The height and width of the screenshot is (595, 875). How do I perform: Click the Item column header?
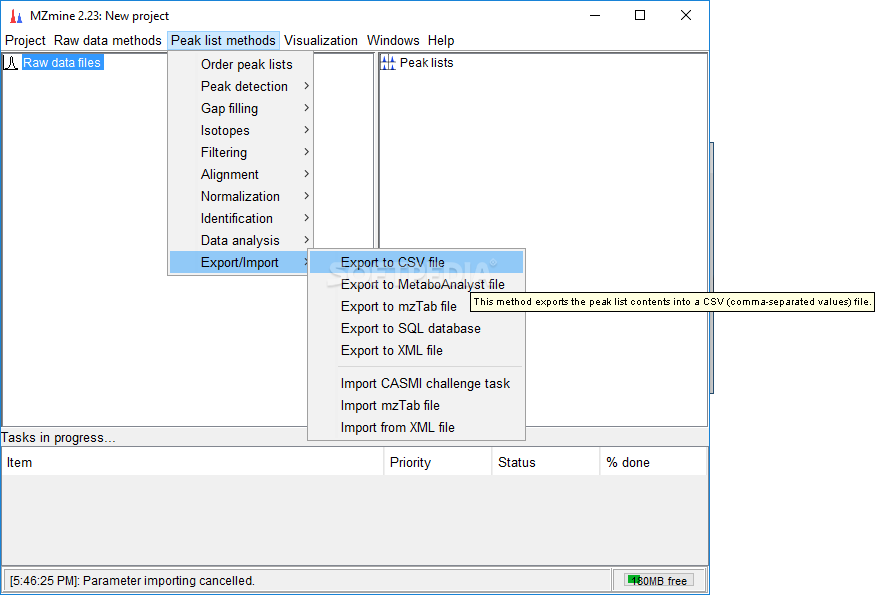tap(193, 462)
